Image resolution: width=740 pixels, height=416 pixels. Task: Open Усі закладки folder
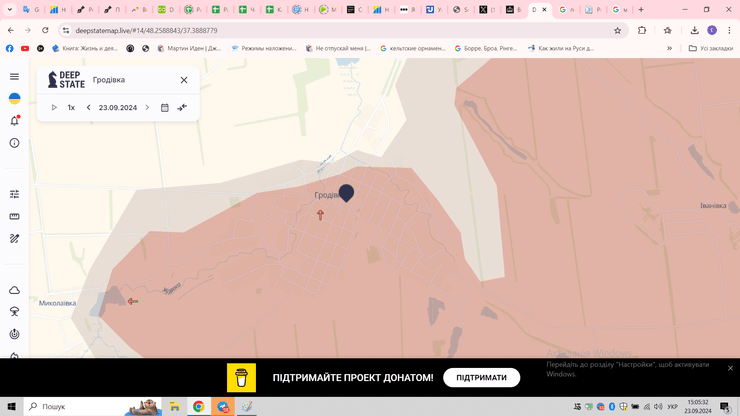[710, 48]
